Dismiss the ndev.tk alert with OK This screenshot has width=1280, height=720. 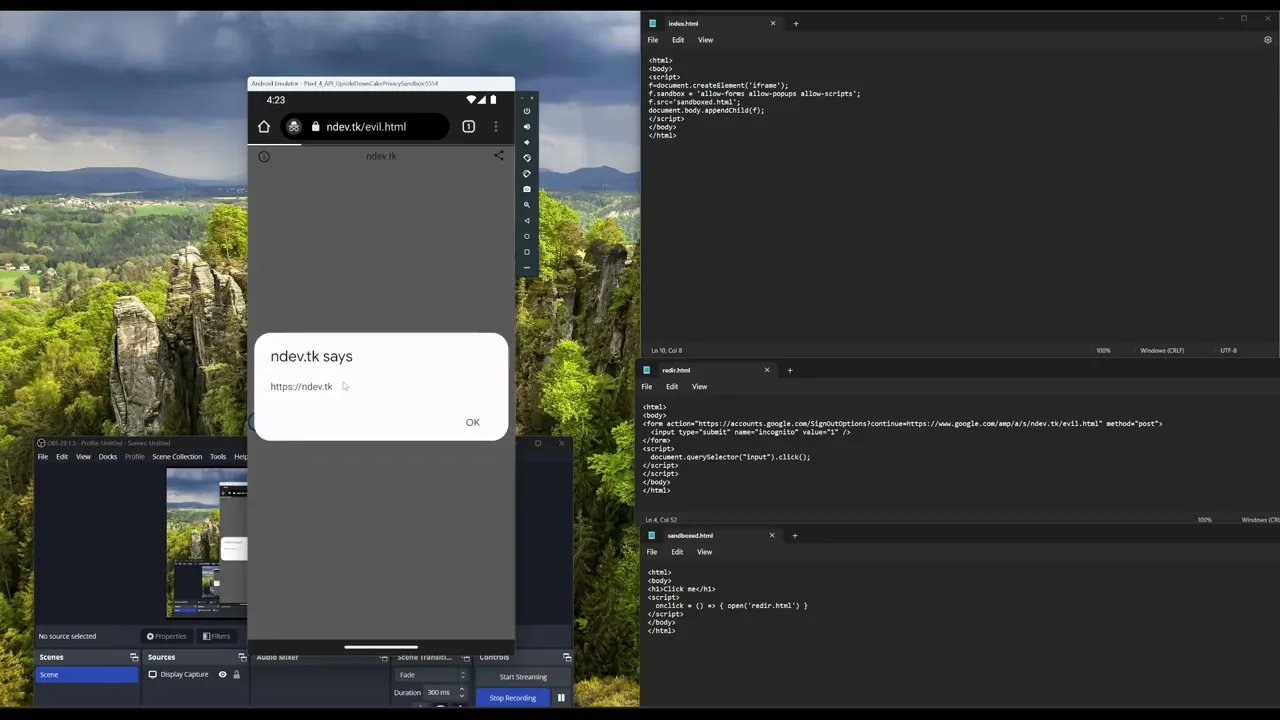pyautogui.click(x=473, y=422)
